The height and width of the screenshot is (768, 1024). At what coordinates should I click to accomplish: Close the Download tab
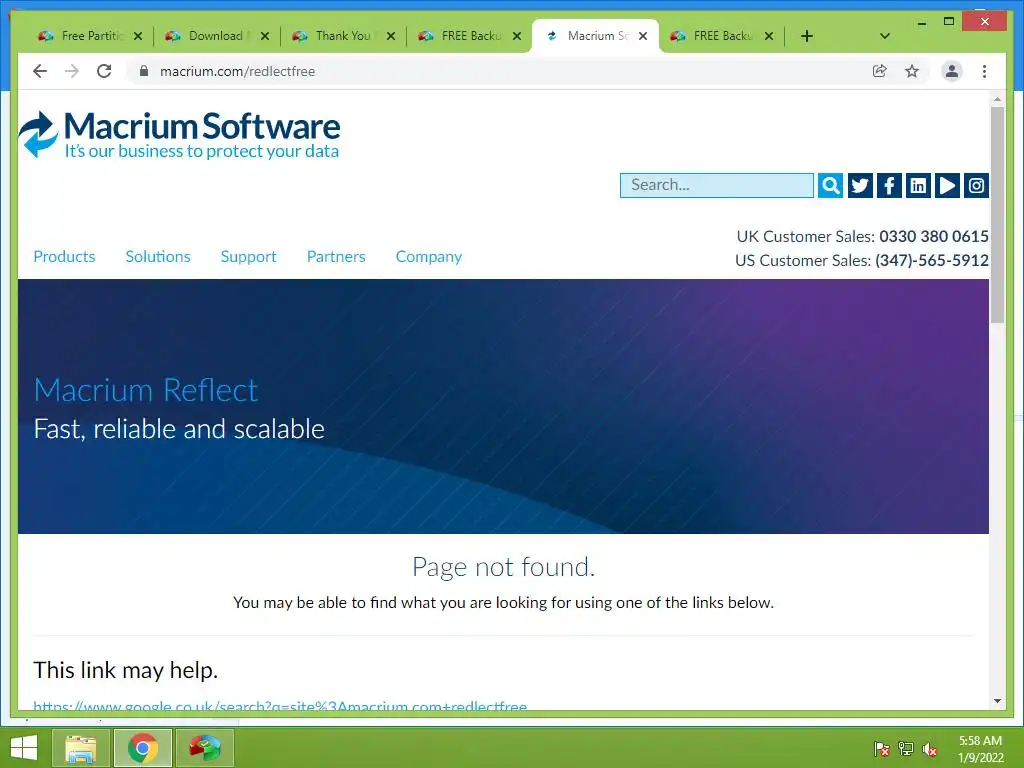264,36
